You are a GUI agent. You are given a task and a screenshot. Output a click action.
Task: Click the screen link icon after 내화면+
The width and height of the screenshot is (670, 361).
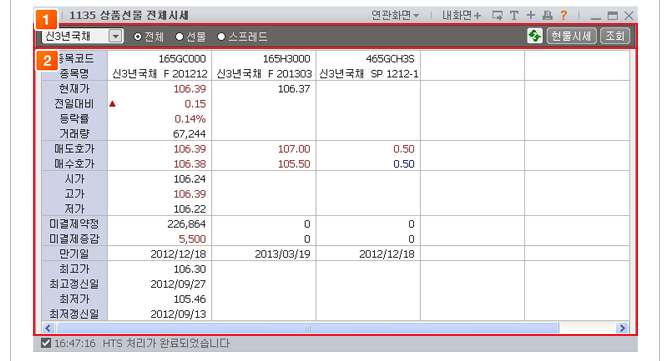tap(497, 15)
